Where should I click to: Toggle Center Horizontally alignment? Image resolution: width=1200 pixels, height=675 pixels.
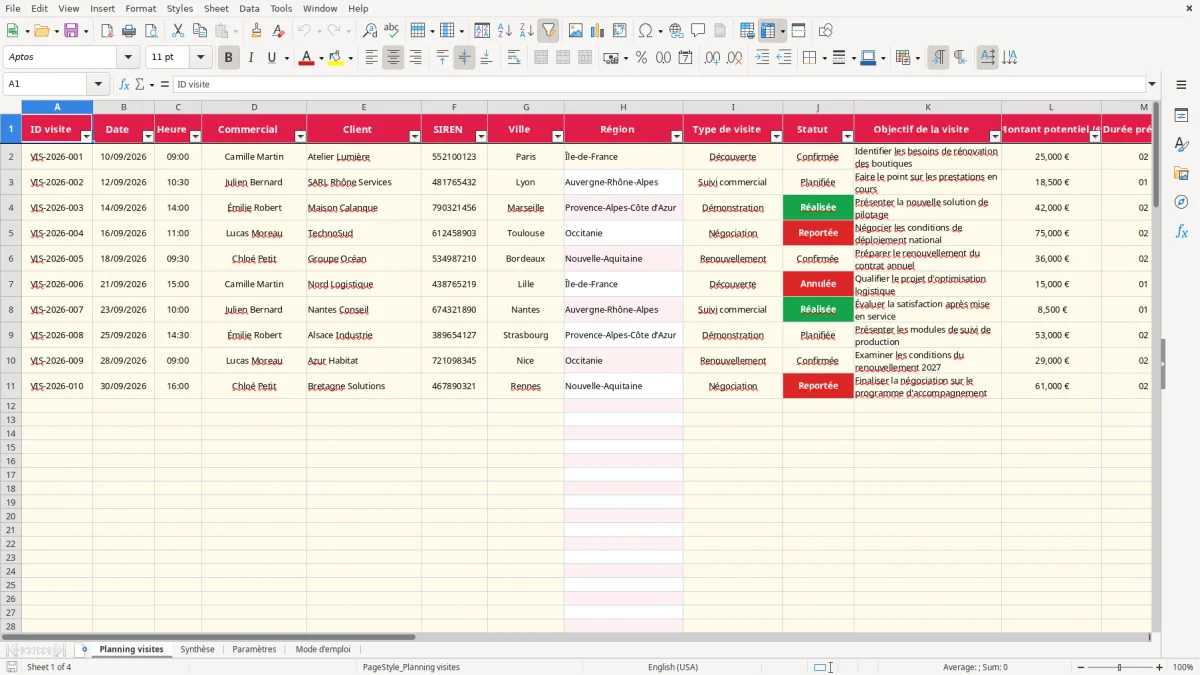click(393, 58)
